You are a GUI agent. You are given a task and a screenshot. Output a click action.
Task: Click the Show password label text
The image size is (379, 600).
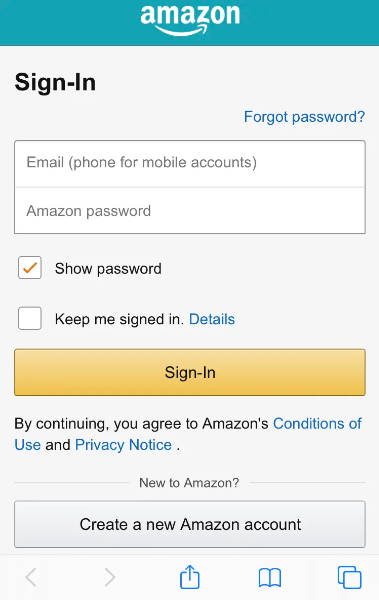point(108,269)
